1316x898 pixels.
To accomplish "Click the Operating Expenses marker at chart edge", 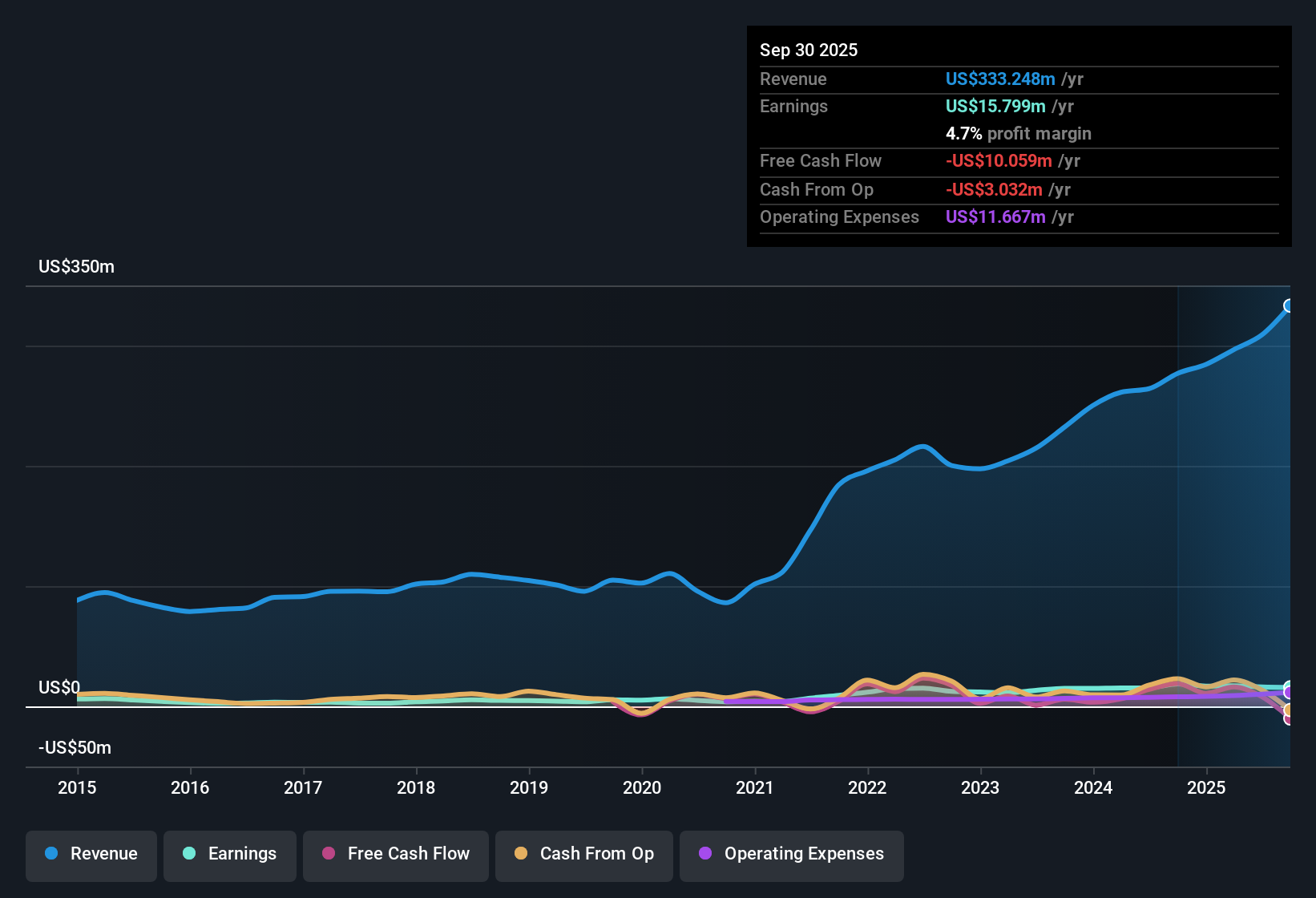I will (x=1289, y=690).
